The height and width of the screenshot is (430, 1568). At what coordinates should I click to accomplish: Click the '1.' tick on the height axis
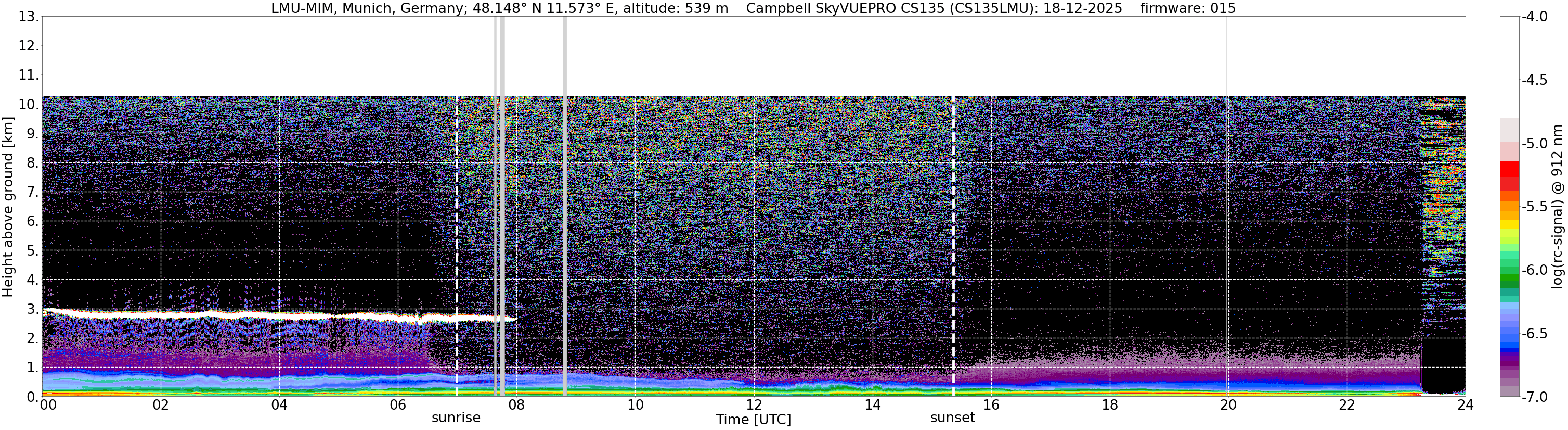tap(32, 367)
